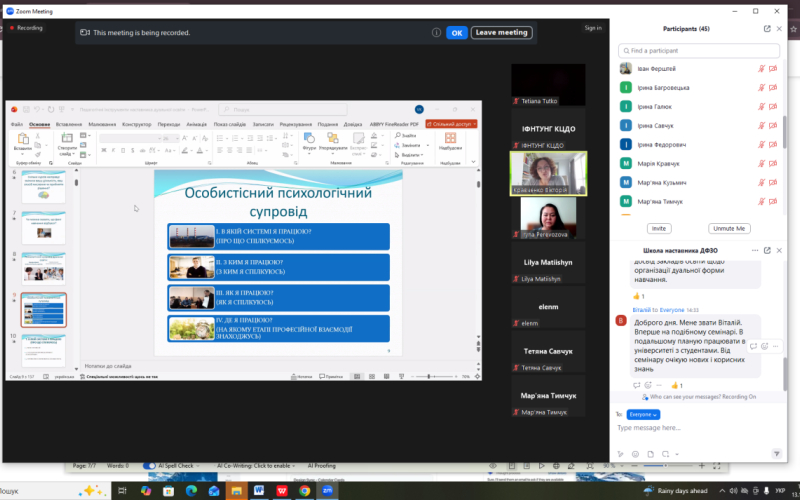The height and width of the screenshot is (500, 800).
Task: Toggle microphone icon for Ірина Багровецька
Action: pos(761,88)
